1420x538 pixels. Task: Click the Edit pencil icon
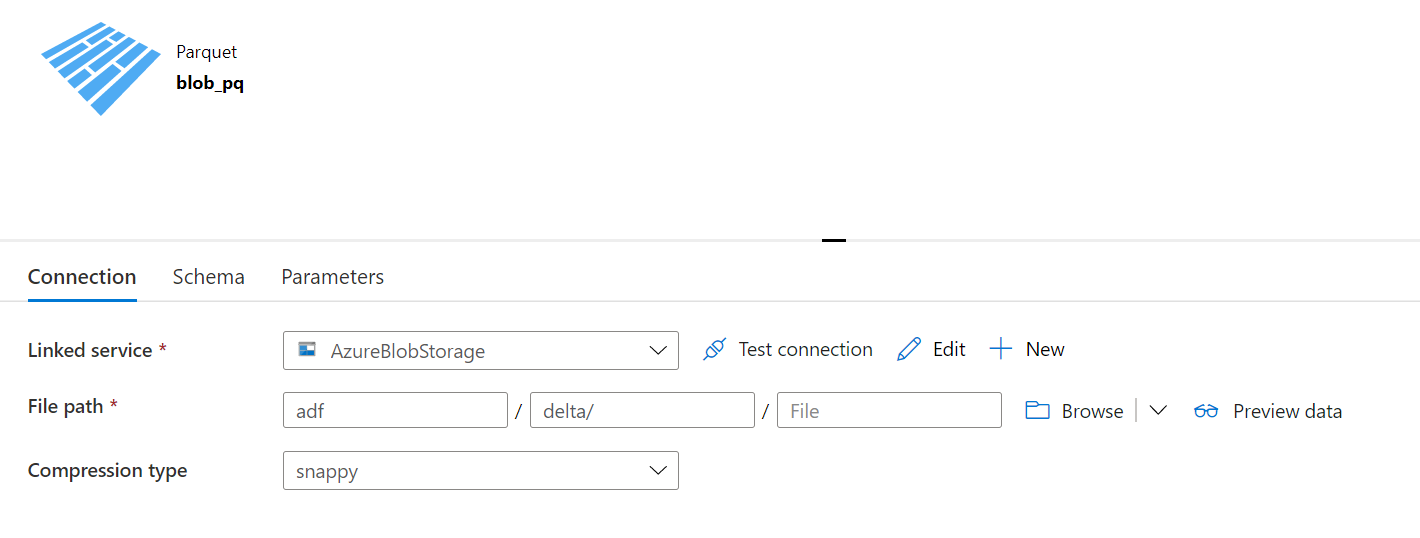909,349
